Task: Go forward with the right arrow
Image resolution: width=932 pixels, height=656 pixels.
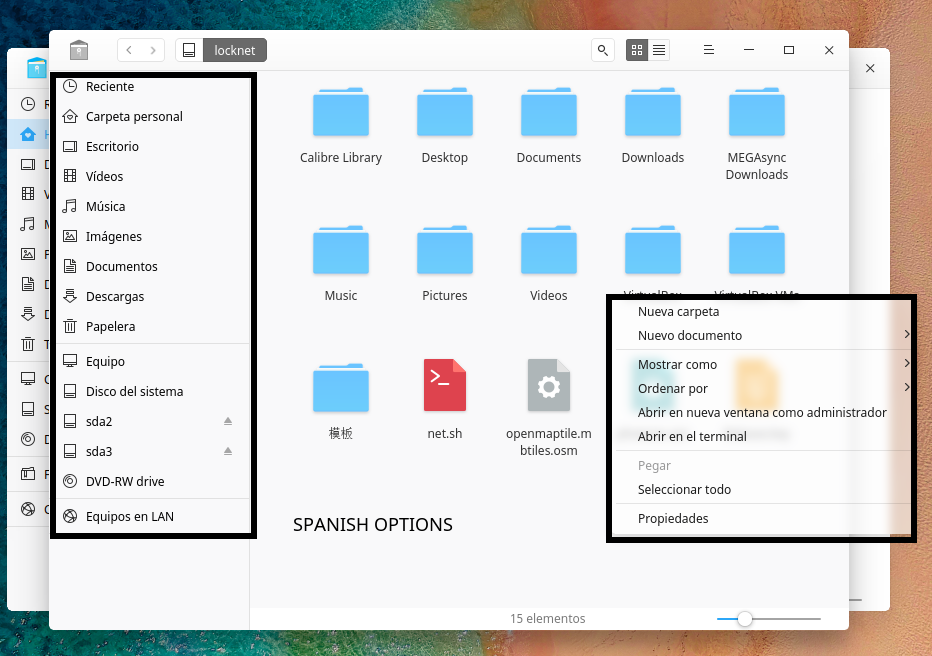Action: click(x=153, y=51)
